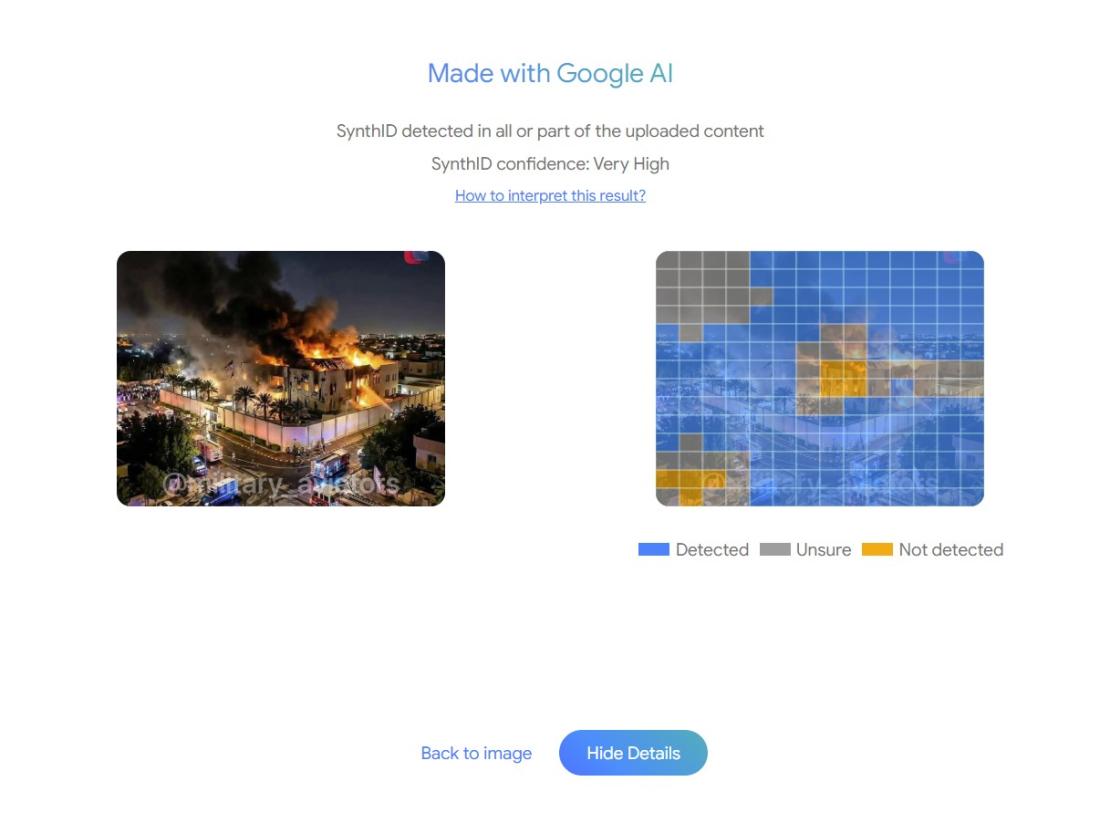1100x823 pixels.
Task: Open the 'How to interpret this result?' link
Action: click(x=550, y=196)
